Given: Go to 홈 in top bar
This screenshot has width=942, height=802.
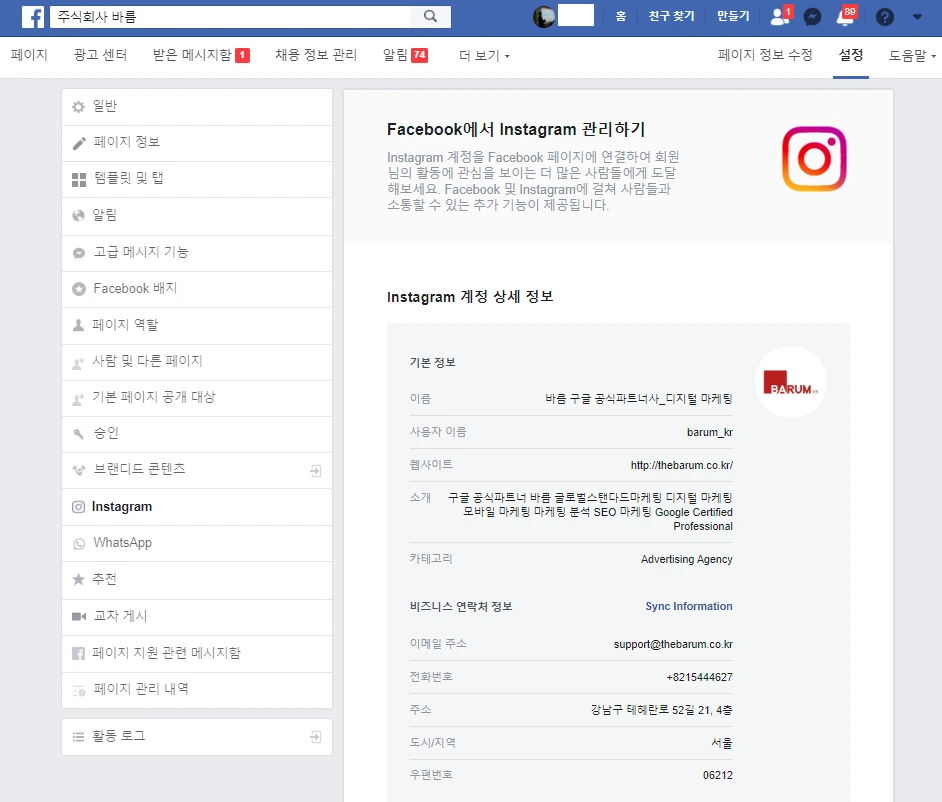Looking at the screenshot, I should click(x=621, y=16).
